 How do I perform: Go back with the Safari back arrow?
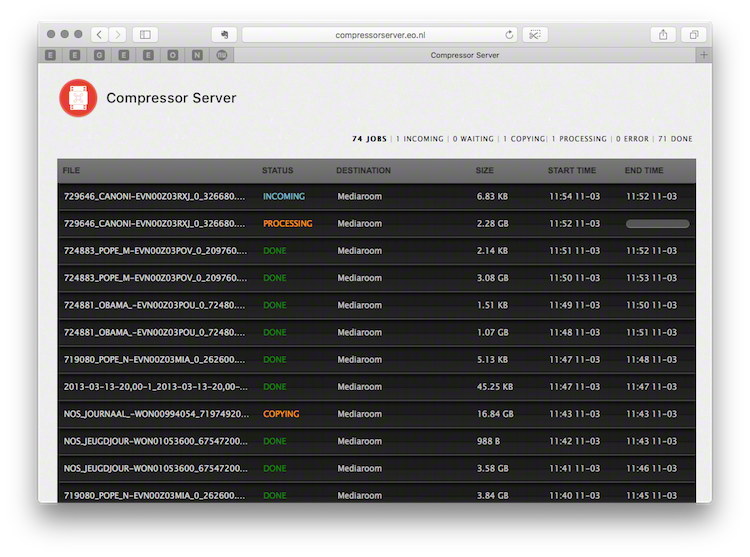tap(99, 34)
